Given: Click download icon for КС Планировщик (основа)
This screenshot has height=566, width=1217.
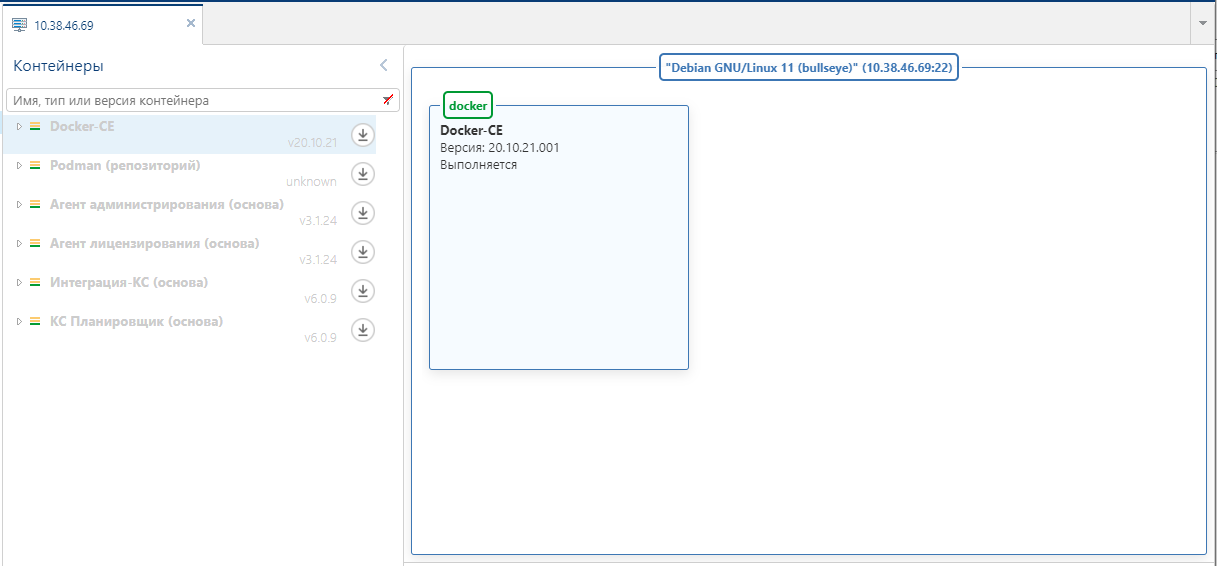Looking at the screenshot, I should point(363,330).
